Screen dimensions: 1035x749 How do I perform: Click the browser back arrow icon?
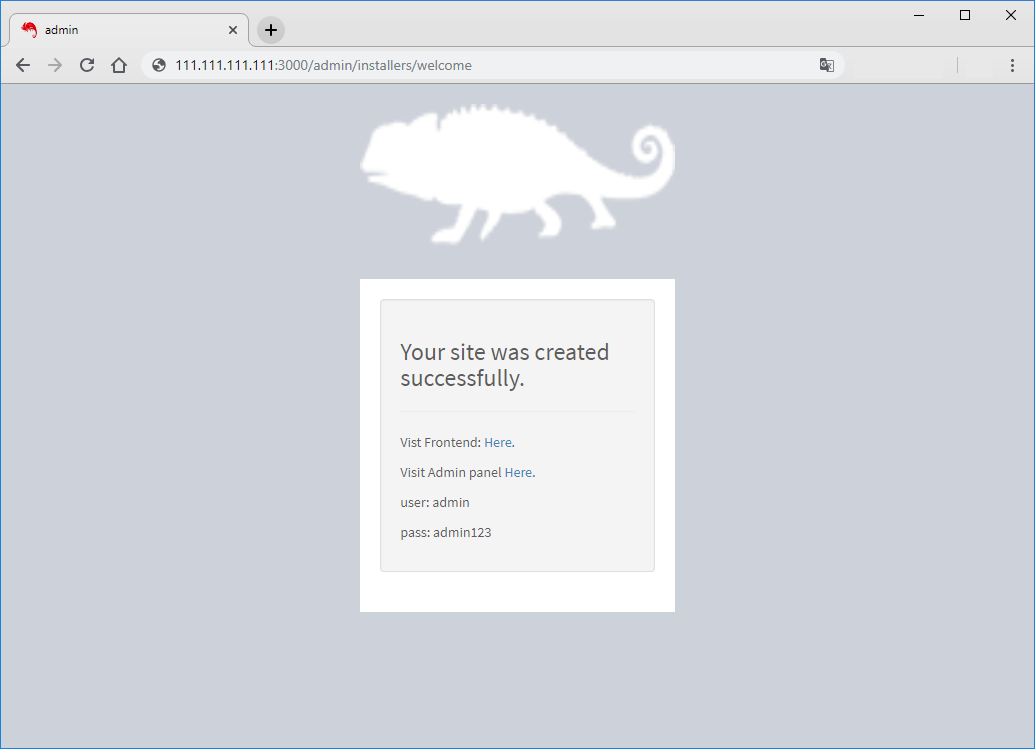click(x=23, y=64)
